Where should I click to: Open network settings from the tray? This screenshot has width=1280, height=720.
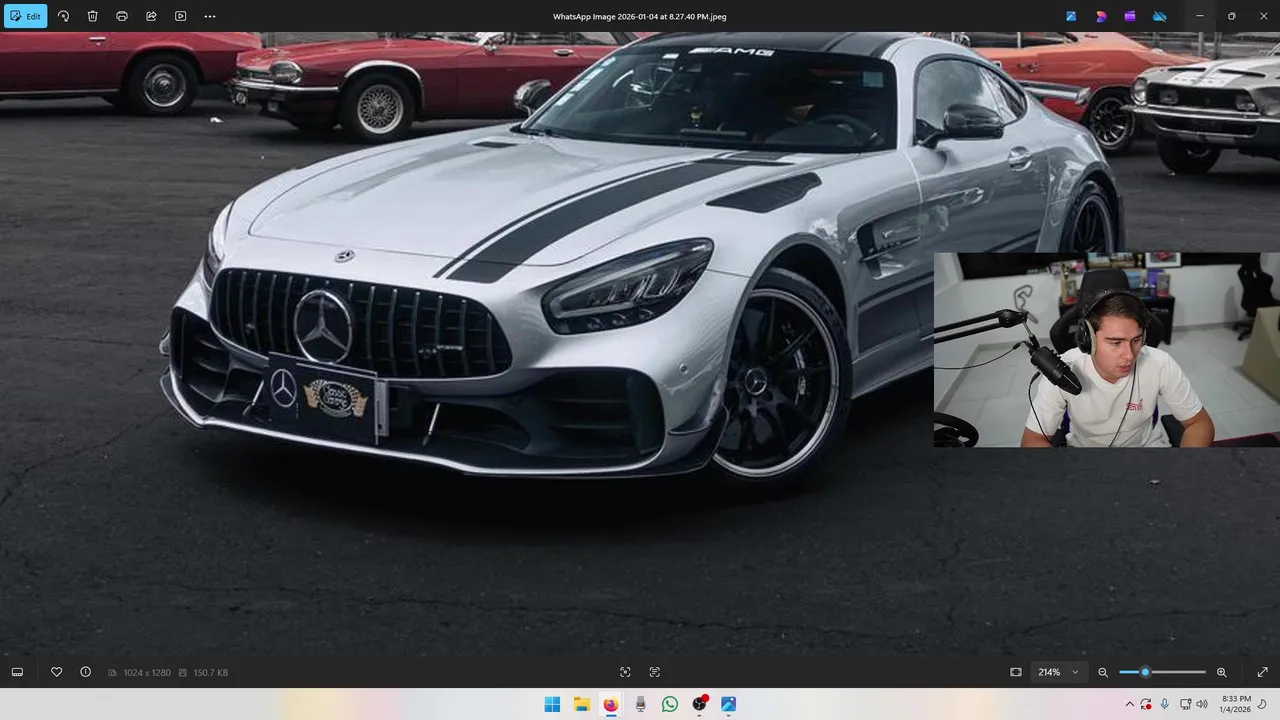(x=1185, y=704)
